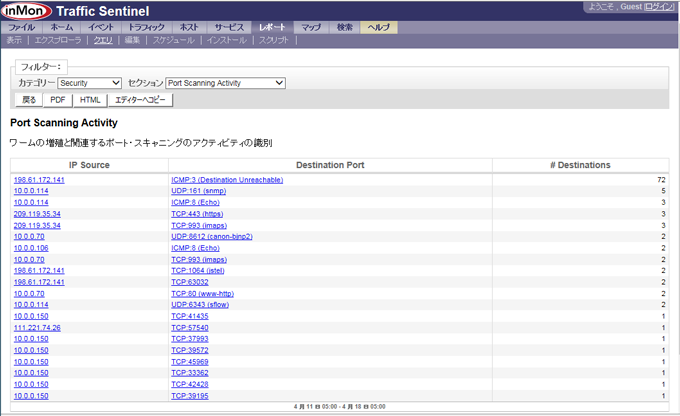The height and width of the screenshot is (416, 680).
Task: Open the 111.221.74.26 source link
Action: click(x=37, y=328)
